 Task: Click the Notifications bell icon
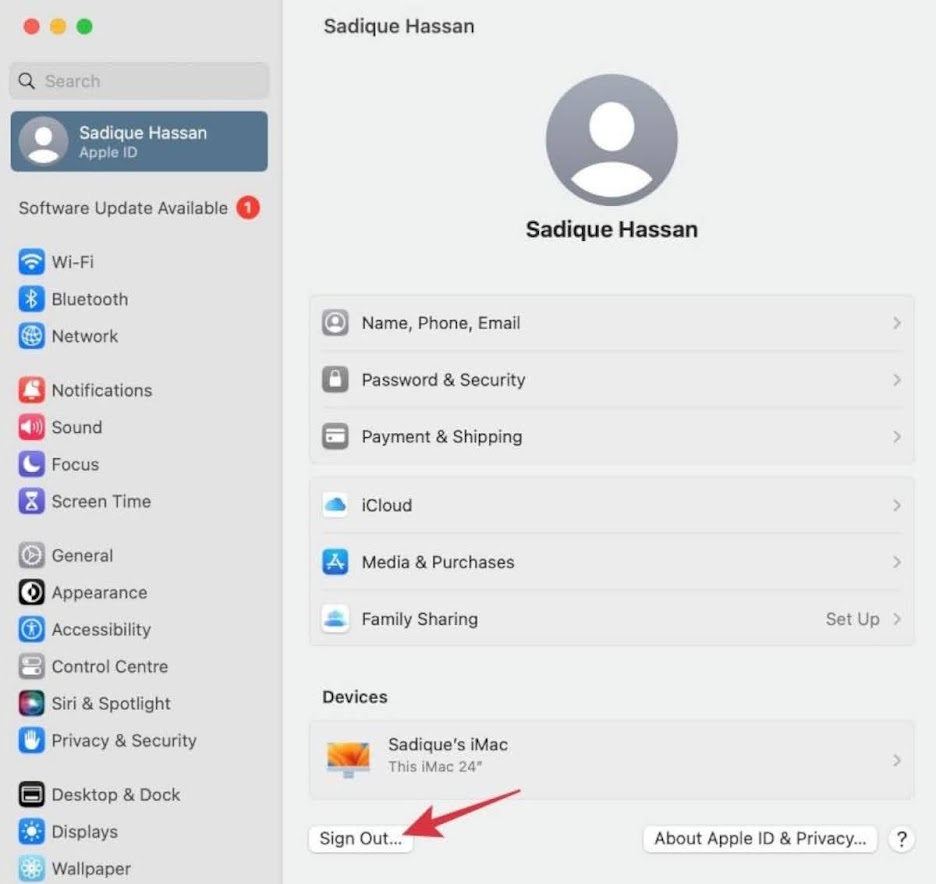[x=31, y=390]
